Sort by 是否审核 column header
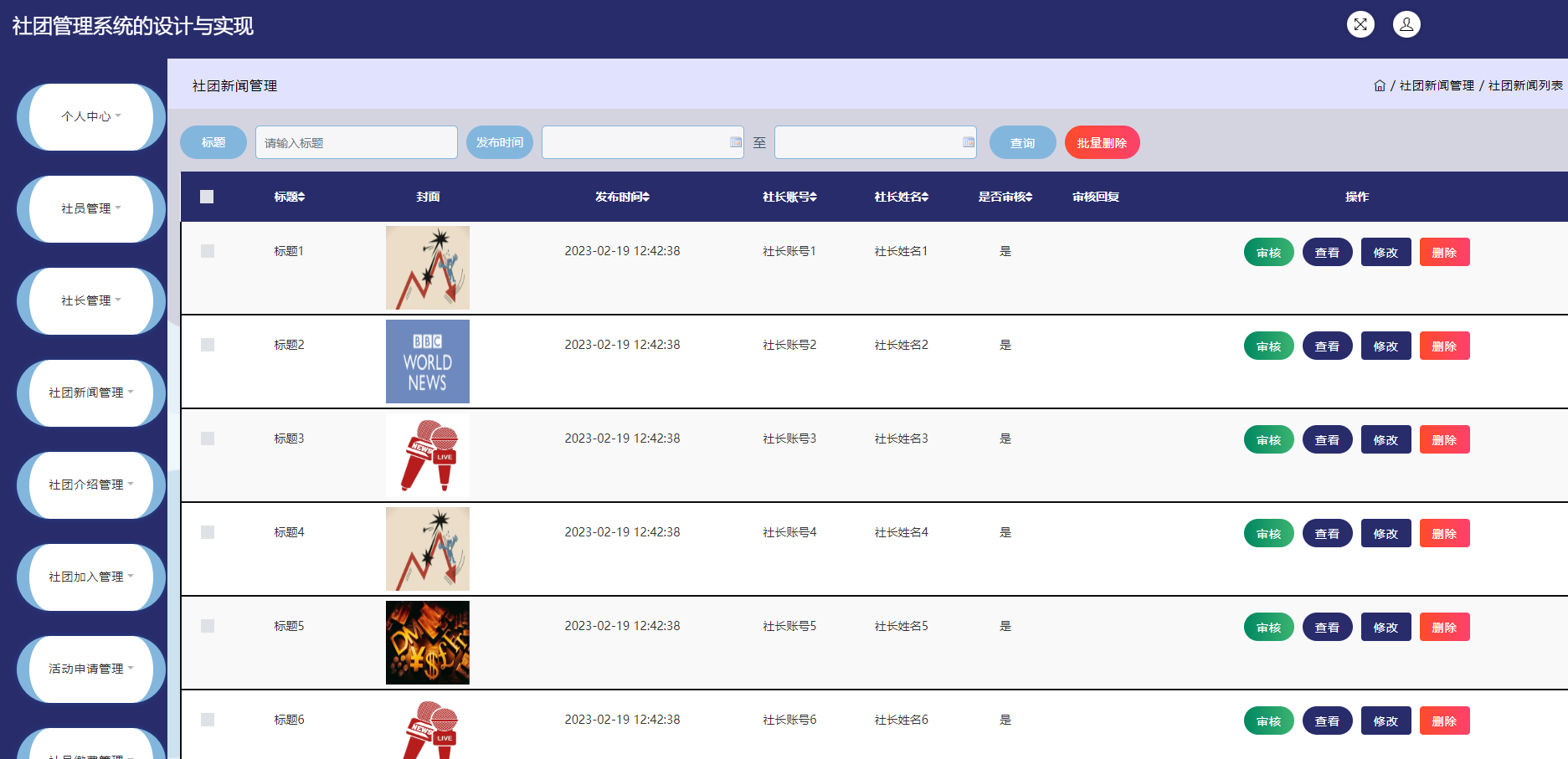The image size is (1568, 759). (1005, 197)
